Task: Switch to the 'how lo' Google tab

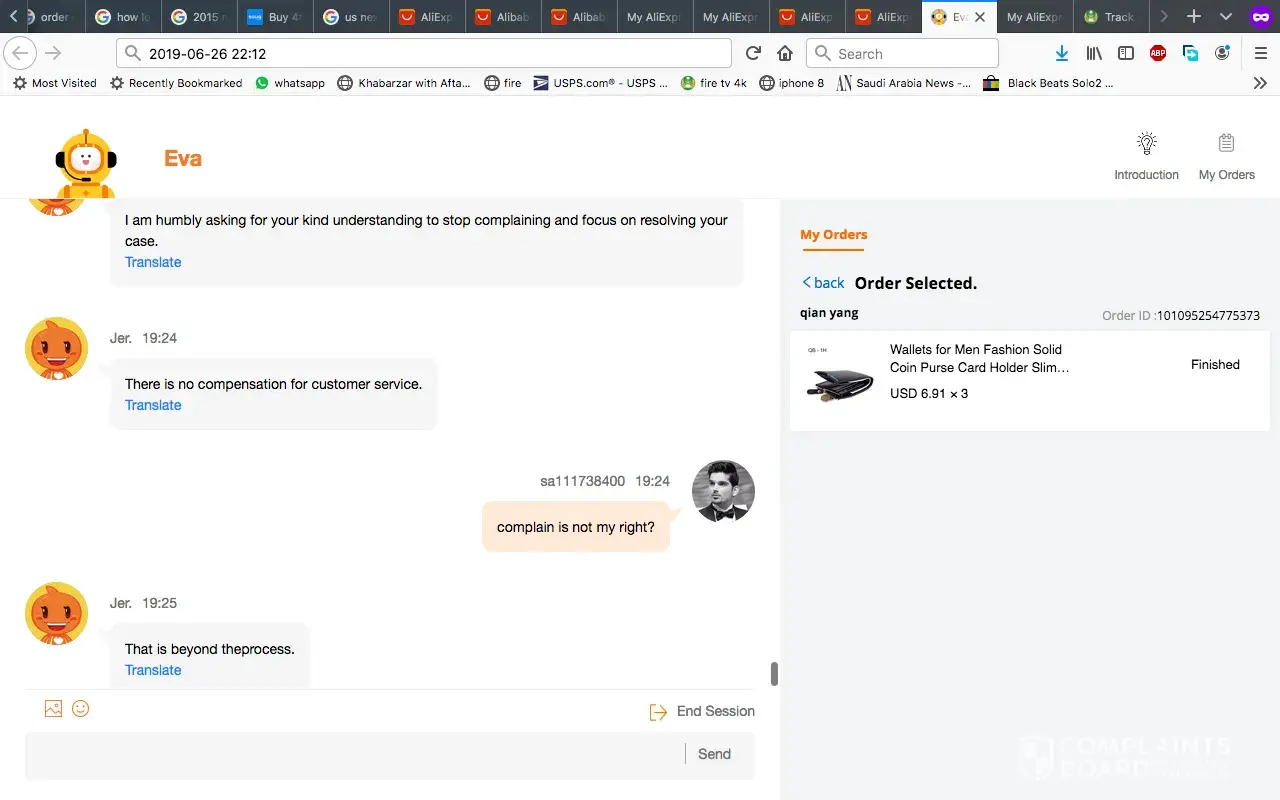Action: click(x=124, y=17)
